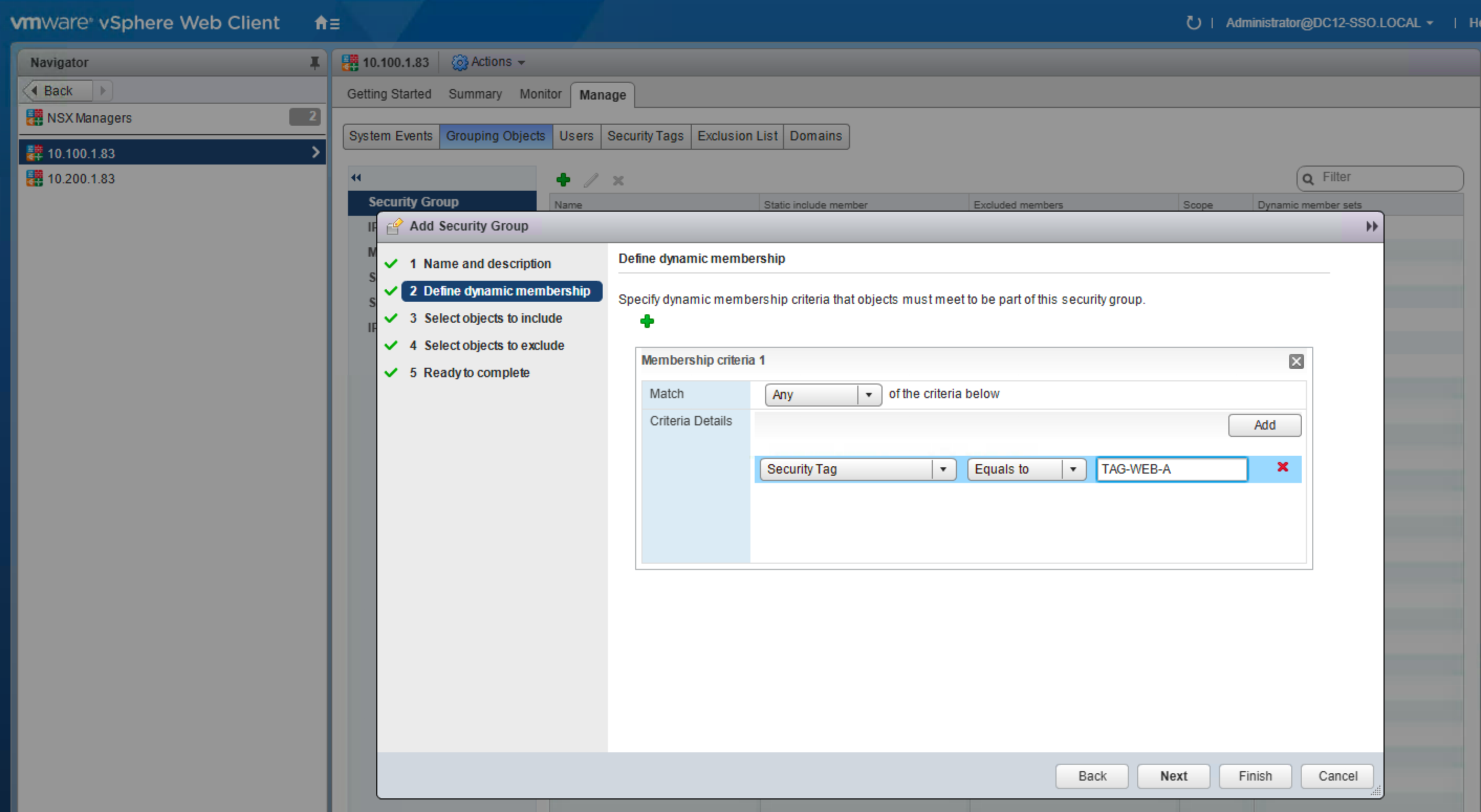Click the Actions gear menu
The height and width of the screenshot is (812, 1481).
pos(489,62)
